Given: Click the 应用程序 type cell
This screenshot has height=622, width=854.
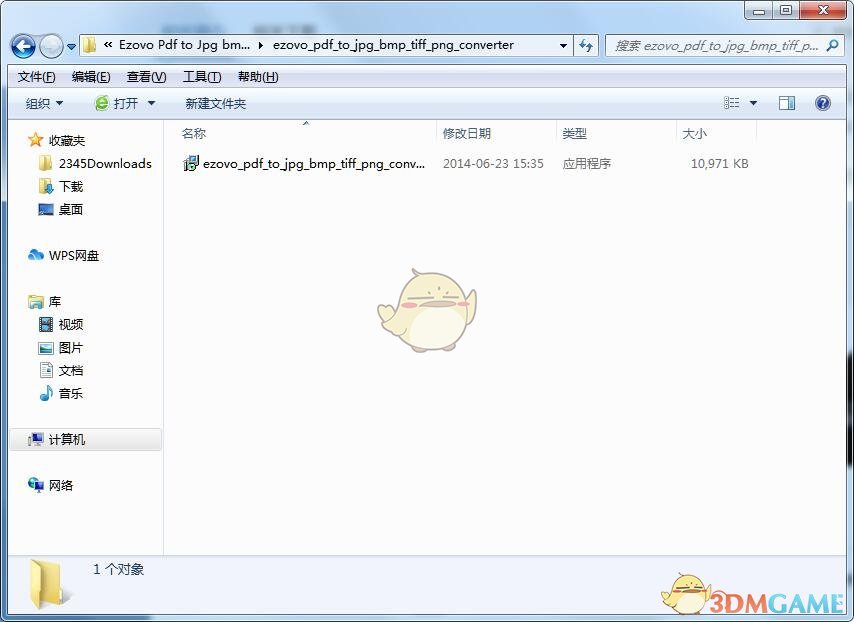Looking at the screenshot, I should point(587,163).
